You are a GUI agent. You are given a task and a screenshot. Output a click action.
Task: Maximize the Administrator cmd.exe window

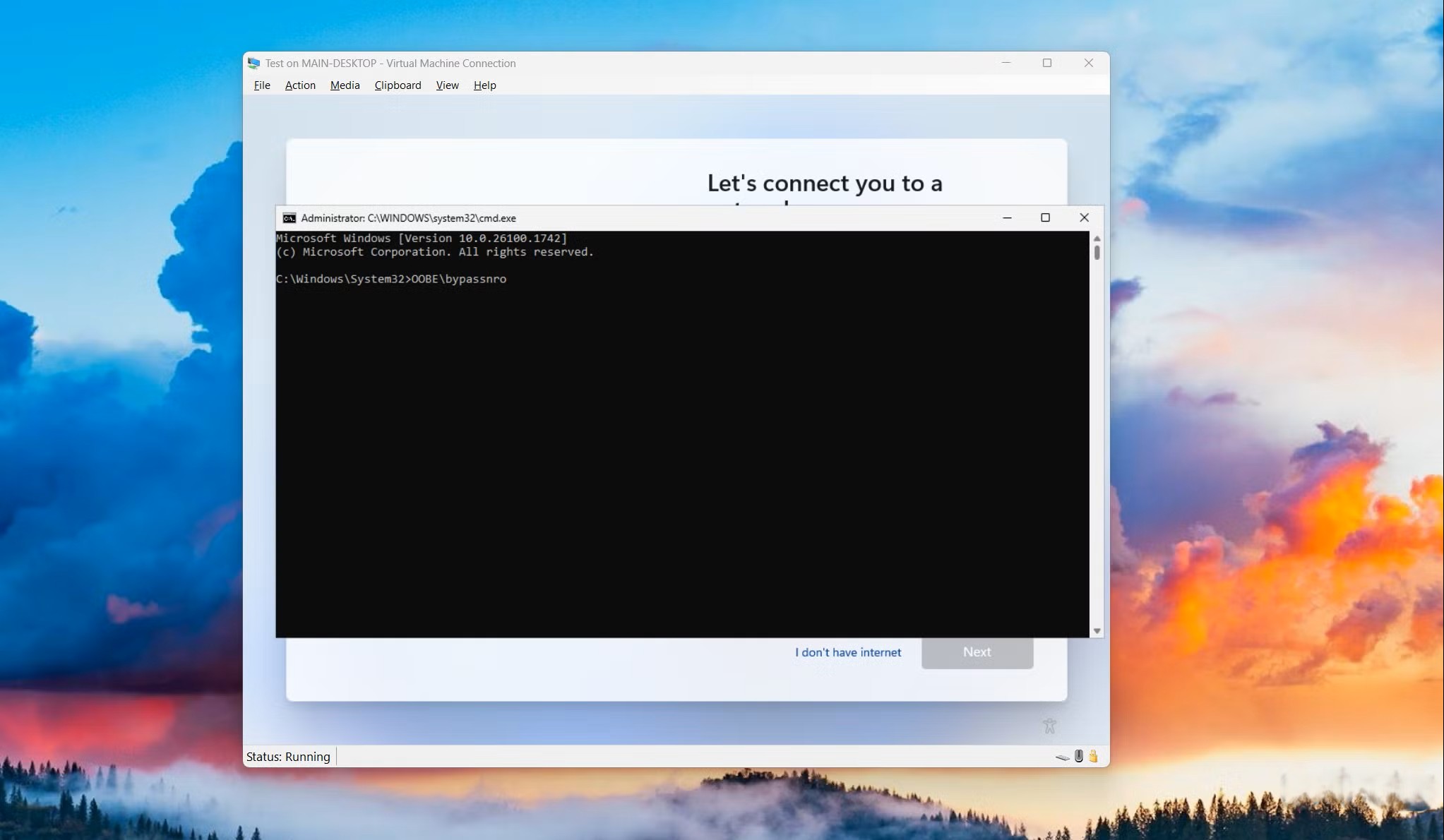[1045, 217]
